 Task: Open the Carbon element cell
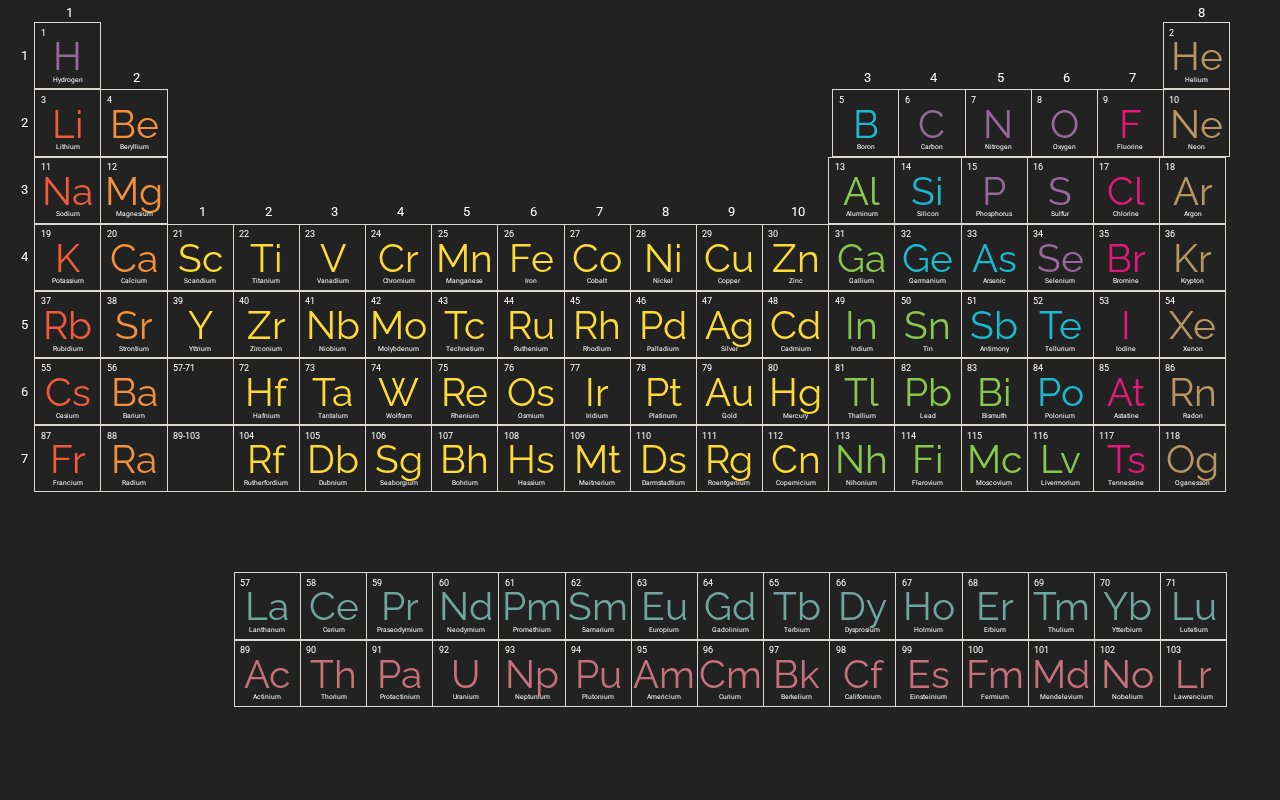point(931,124)
